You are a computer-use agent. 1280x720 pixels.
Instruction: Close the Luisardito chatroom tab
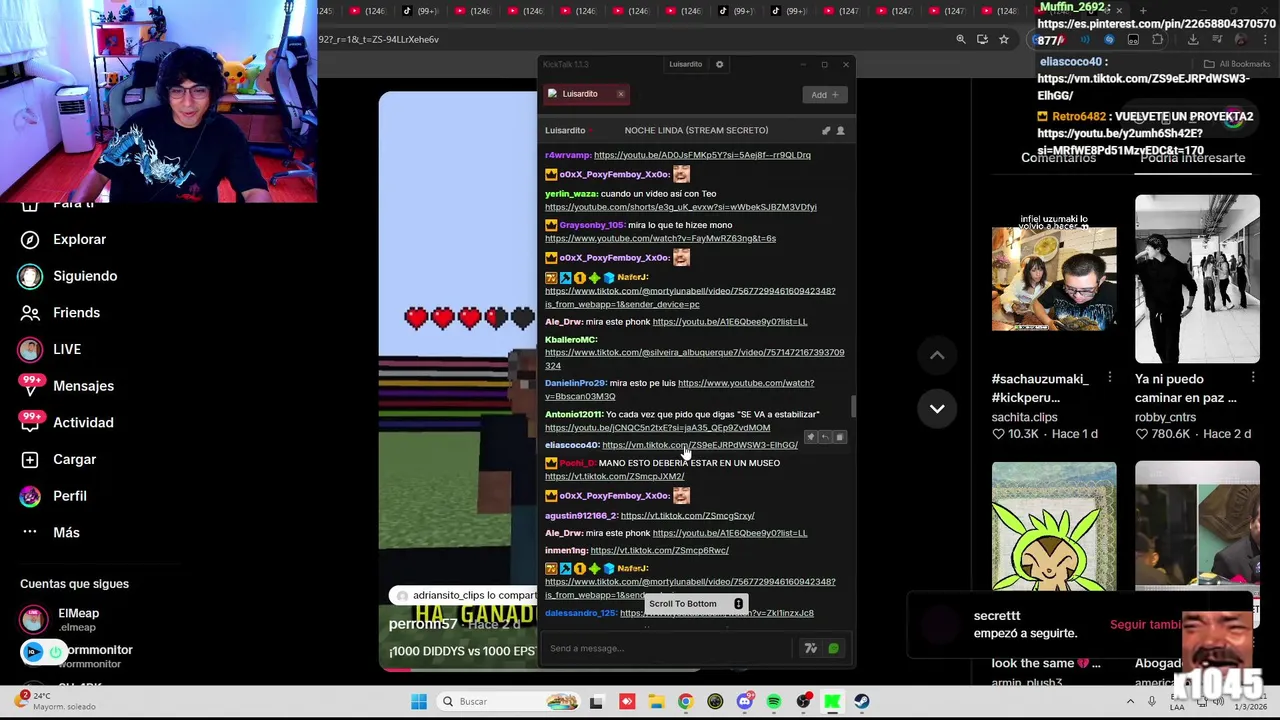[620, 94]
